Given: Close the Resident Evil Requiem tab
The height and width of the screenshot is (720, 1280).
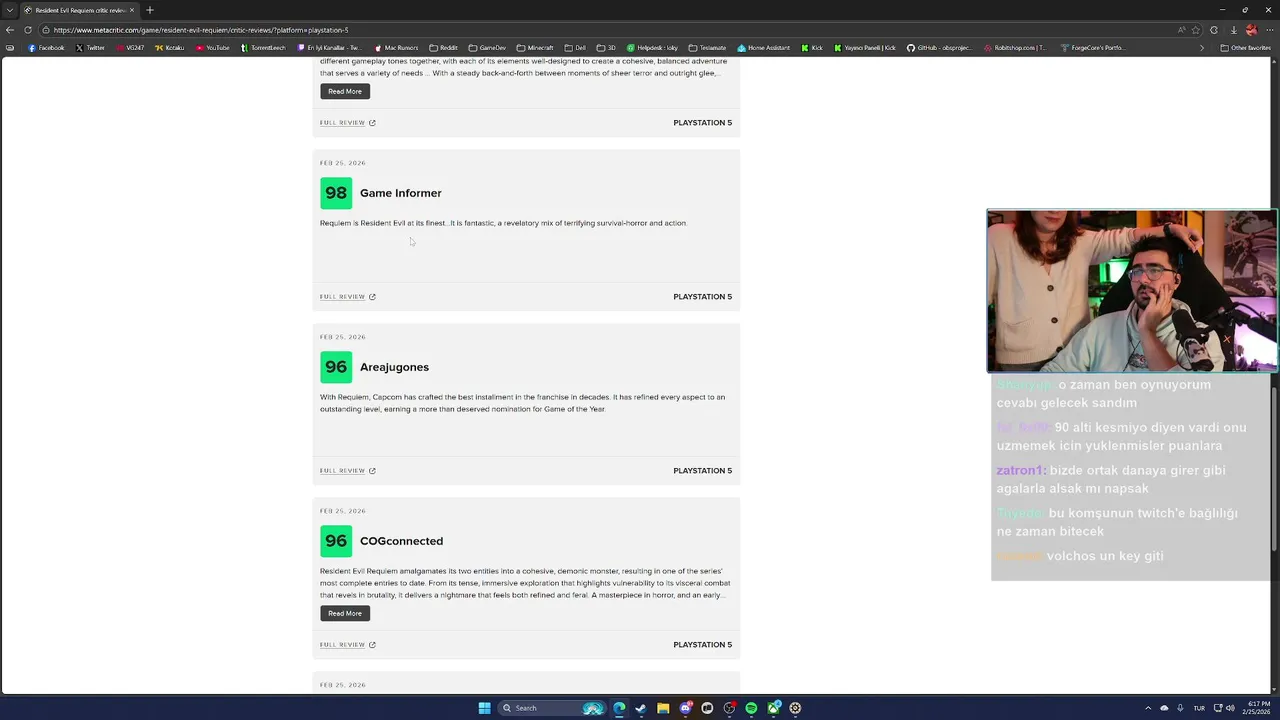Looking at the screenshot, I should pos(131,10).
